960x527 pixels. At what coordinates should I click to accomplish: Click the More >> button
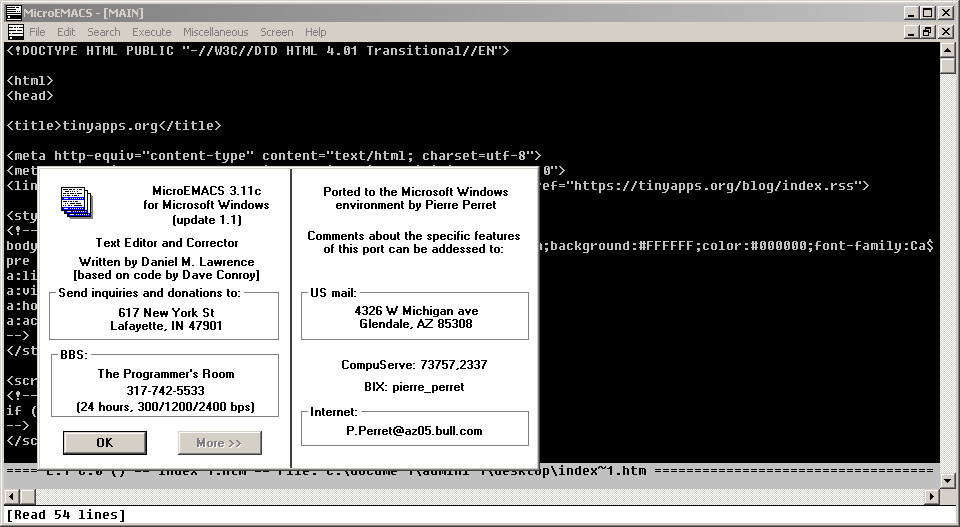click(220, 443)
